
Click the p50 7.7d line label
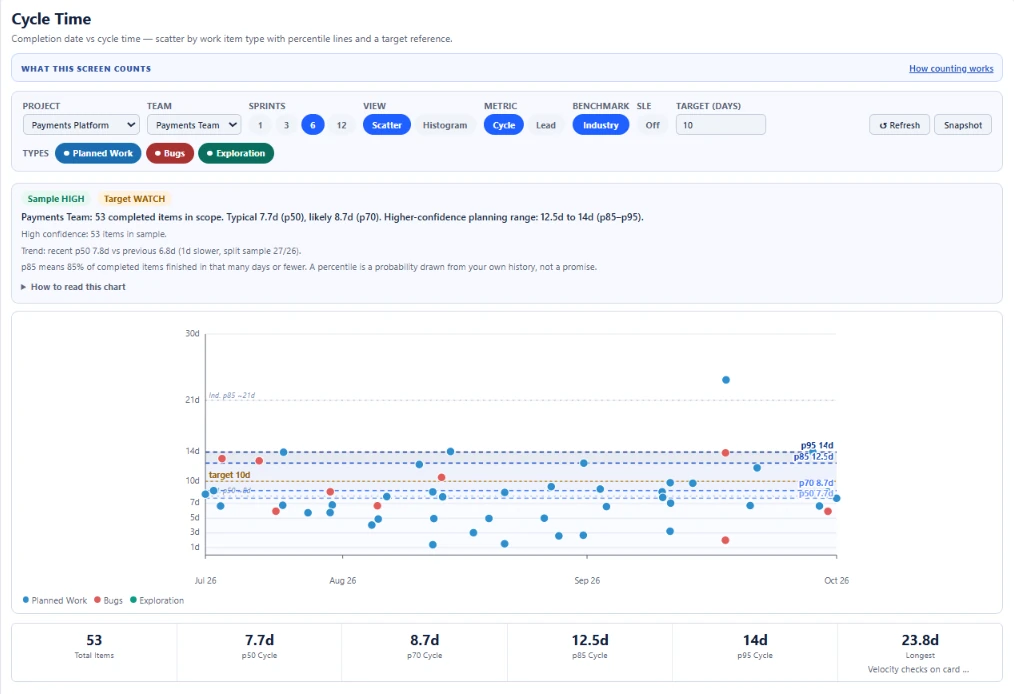coord(816,493)
